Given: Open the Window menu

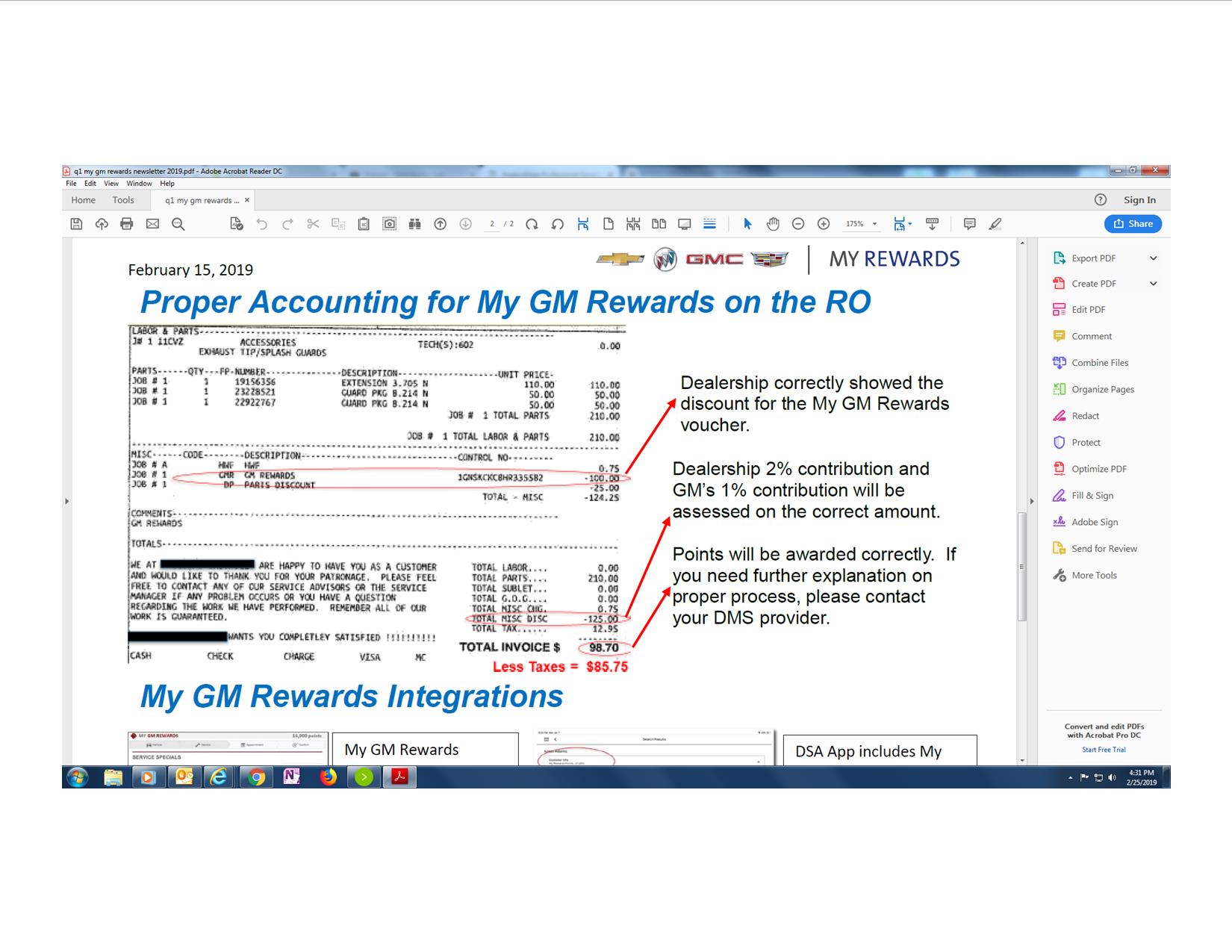Looking at the screenshot, I should (x=139, y=184).
